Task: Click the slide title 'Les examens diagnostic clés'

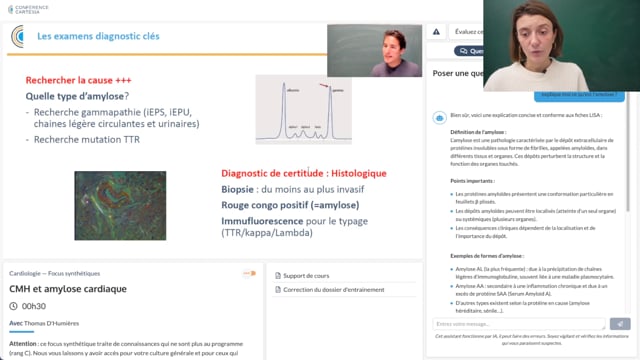Action: click(x=98, y=36)
